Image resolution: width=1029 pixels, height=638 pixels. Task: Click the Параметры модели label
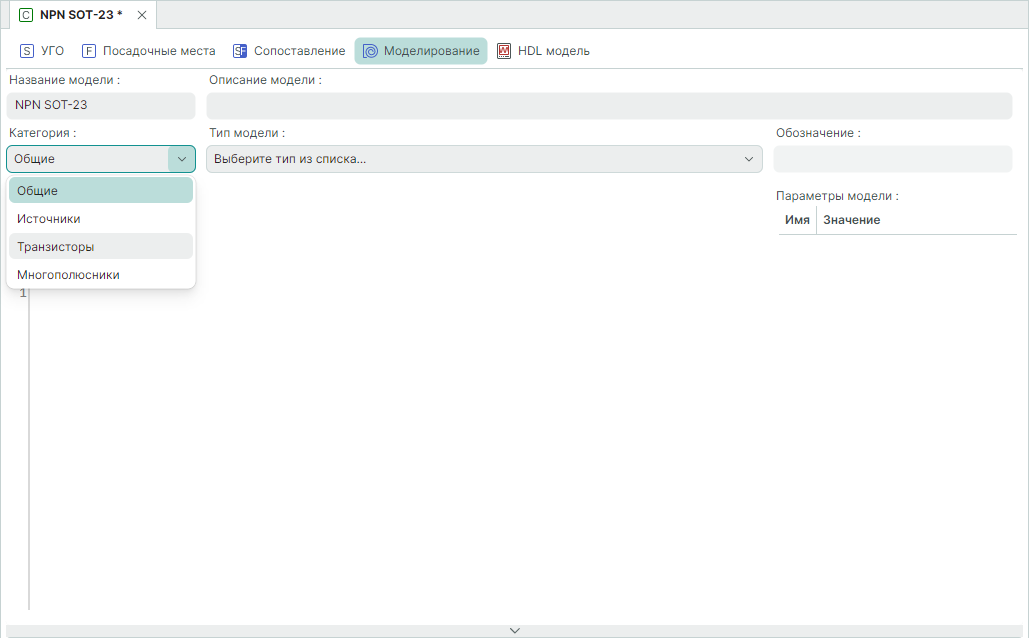pyautogui.click(x=837, y=196)
